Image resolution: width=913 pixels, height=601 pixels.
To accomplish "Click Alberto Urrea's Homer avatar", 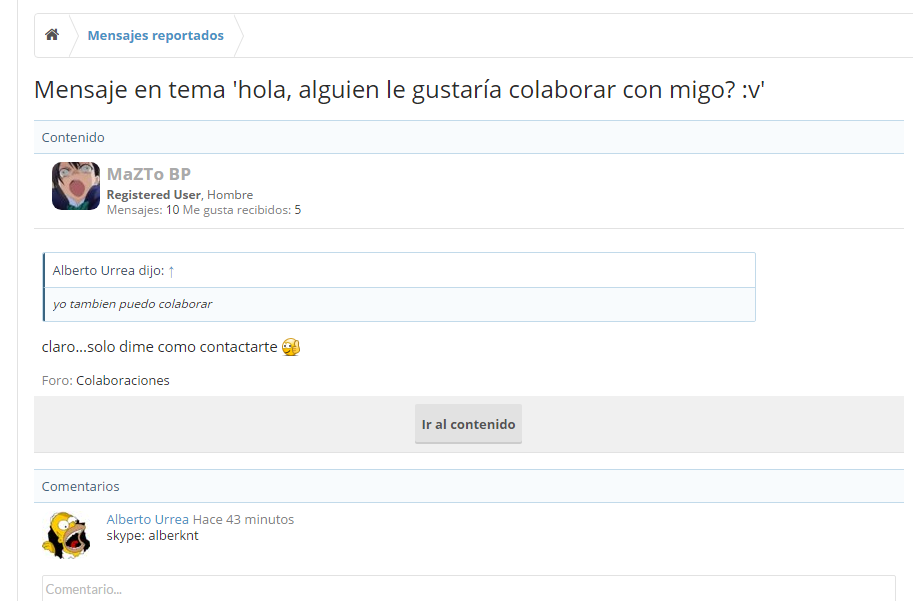I will (x=66, y=535).
